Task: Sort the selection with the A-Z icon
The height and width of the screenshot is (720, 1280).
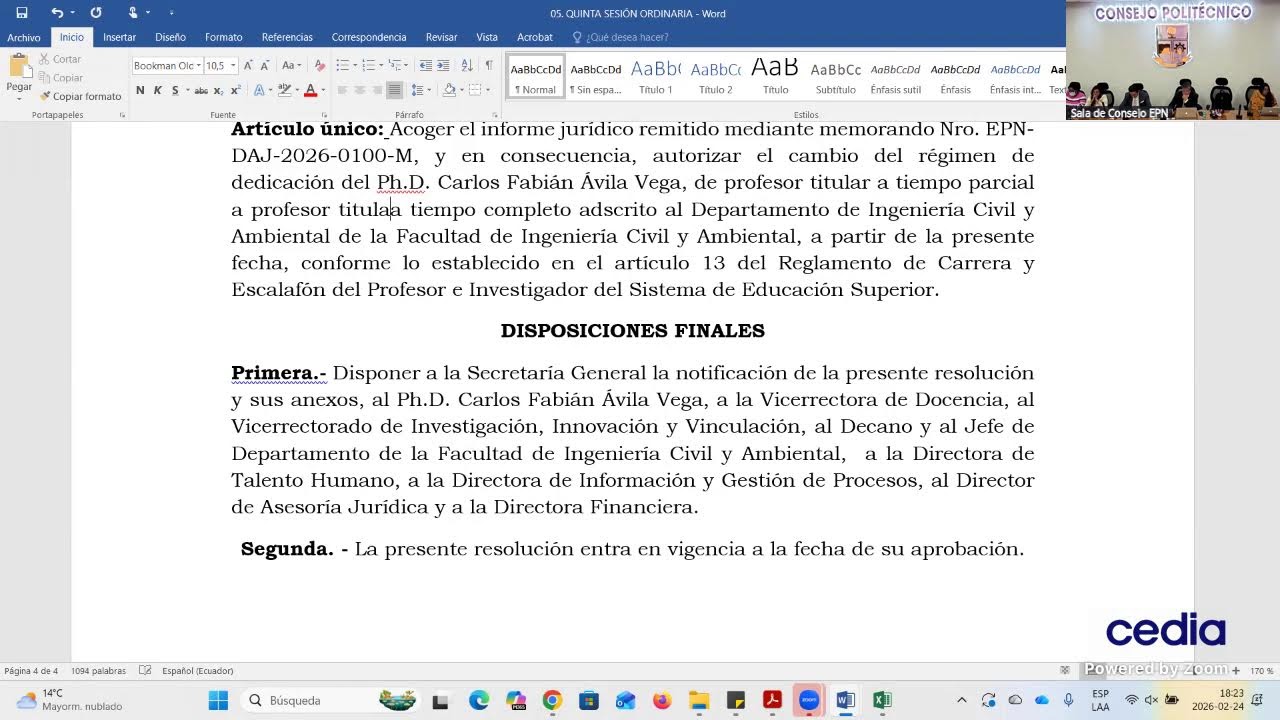Action: [x=467, y=66]
